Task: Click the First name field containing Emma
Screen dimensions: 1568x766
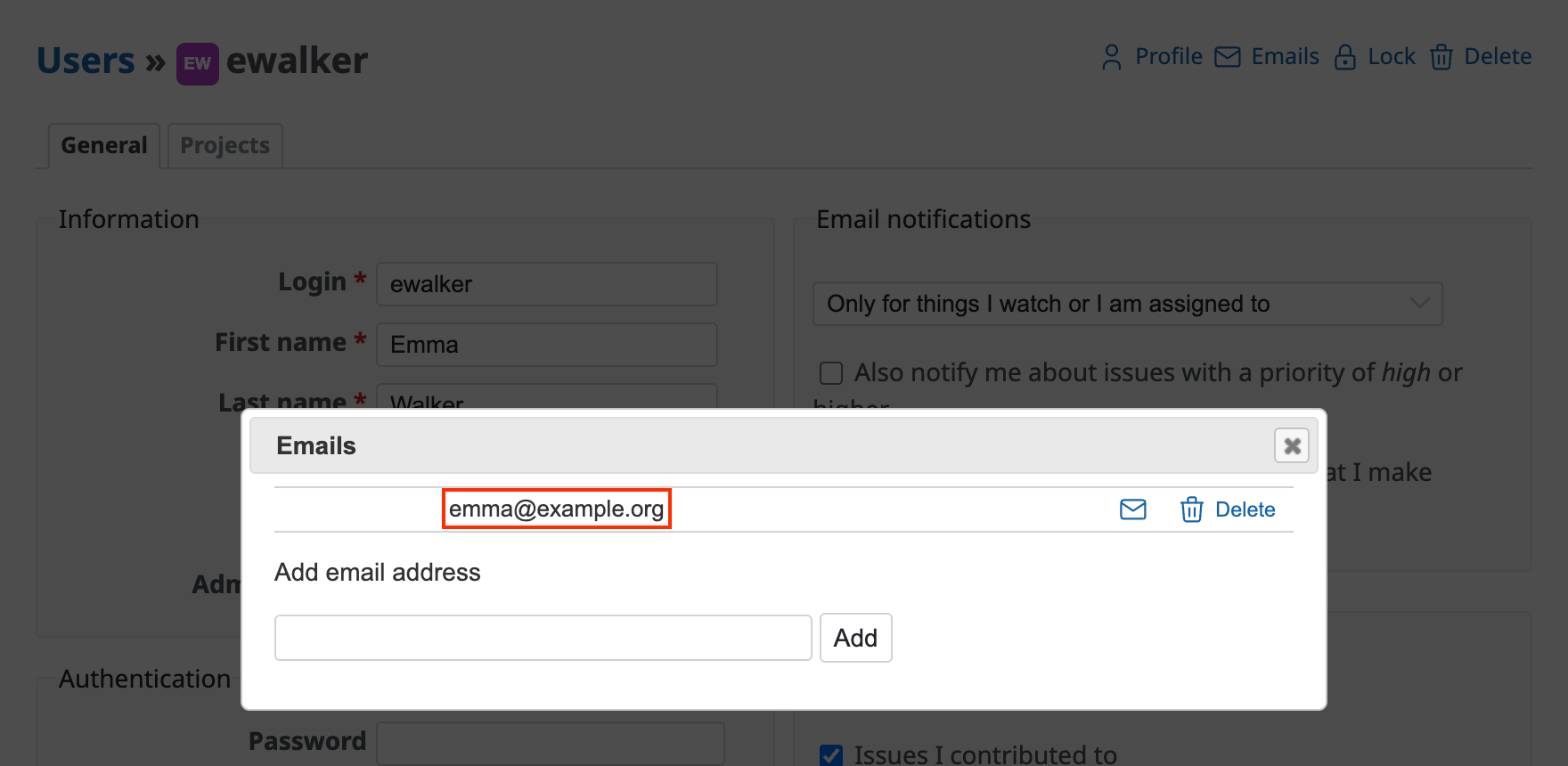Action: tap(547, 345)
